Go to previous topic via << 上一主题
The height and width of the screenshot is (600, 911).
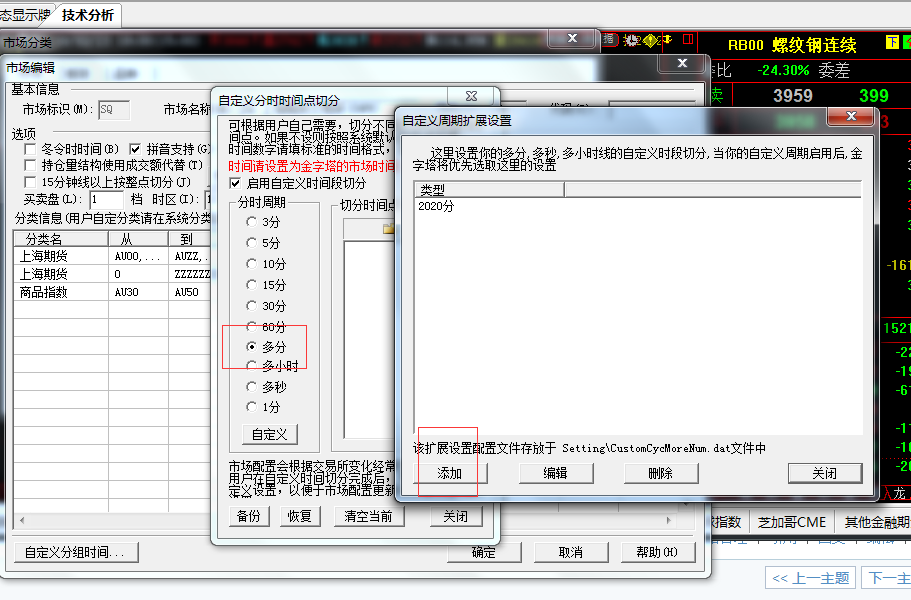[811, 579]
